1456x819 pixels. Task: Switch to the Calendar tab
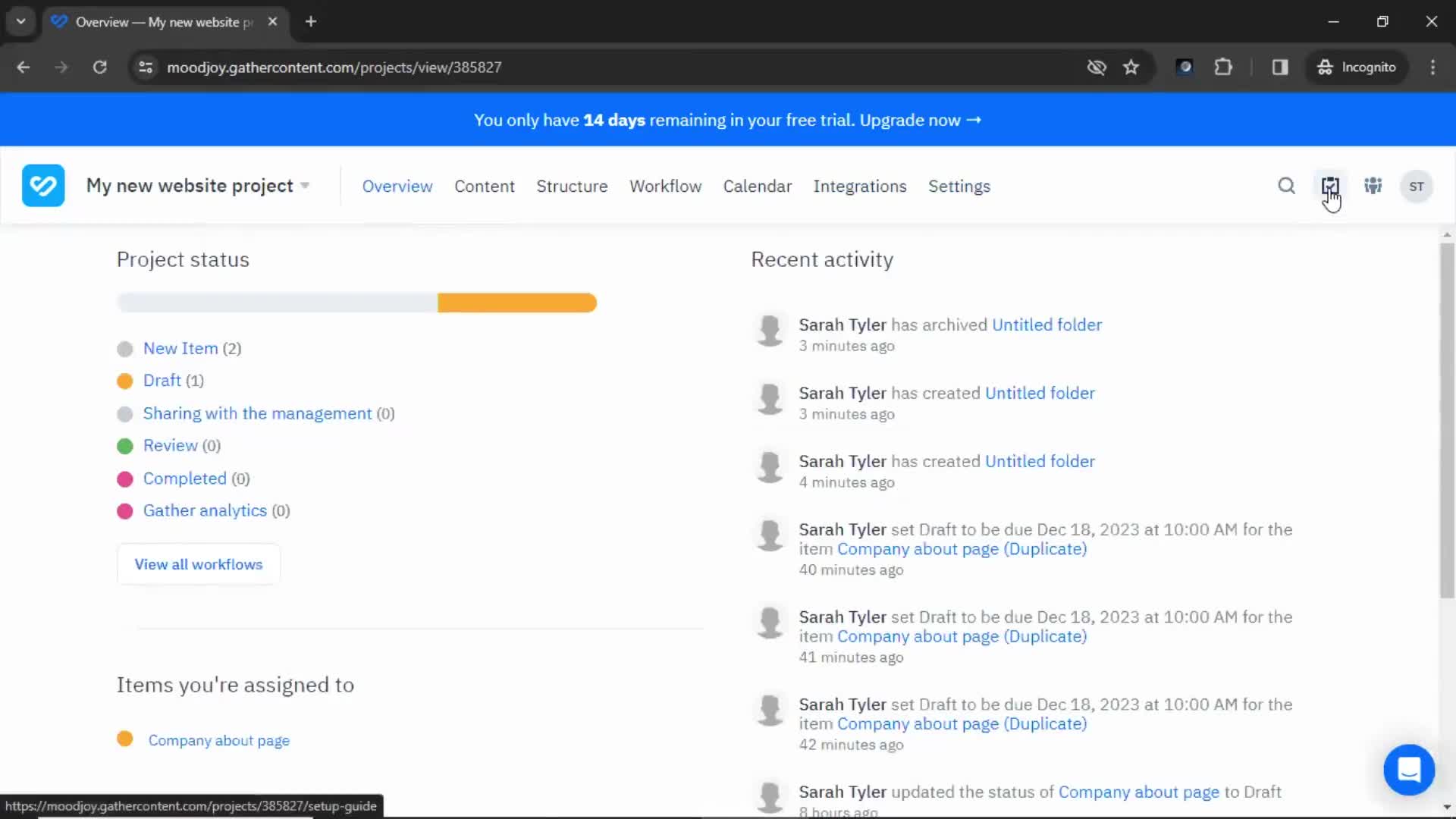point(757,186)
